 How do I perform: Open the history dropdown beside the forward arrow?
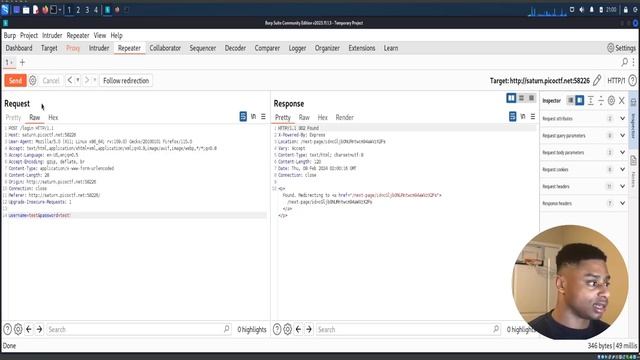point(95,80)
